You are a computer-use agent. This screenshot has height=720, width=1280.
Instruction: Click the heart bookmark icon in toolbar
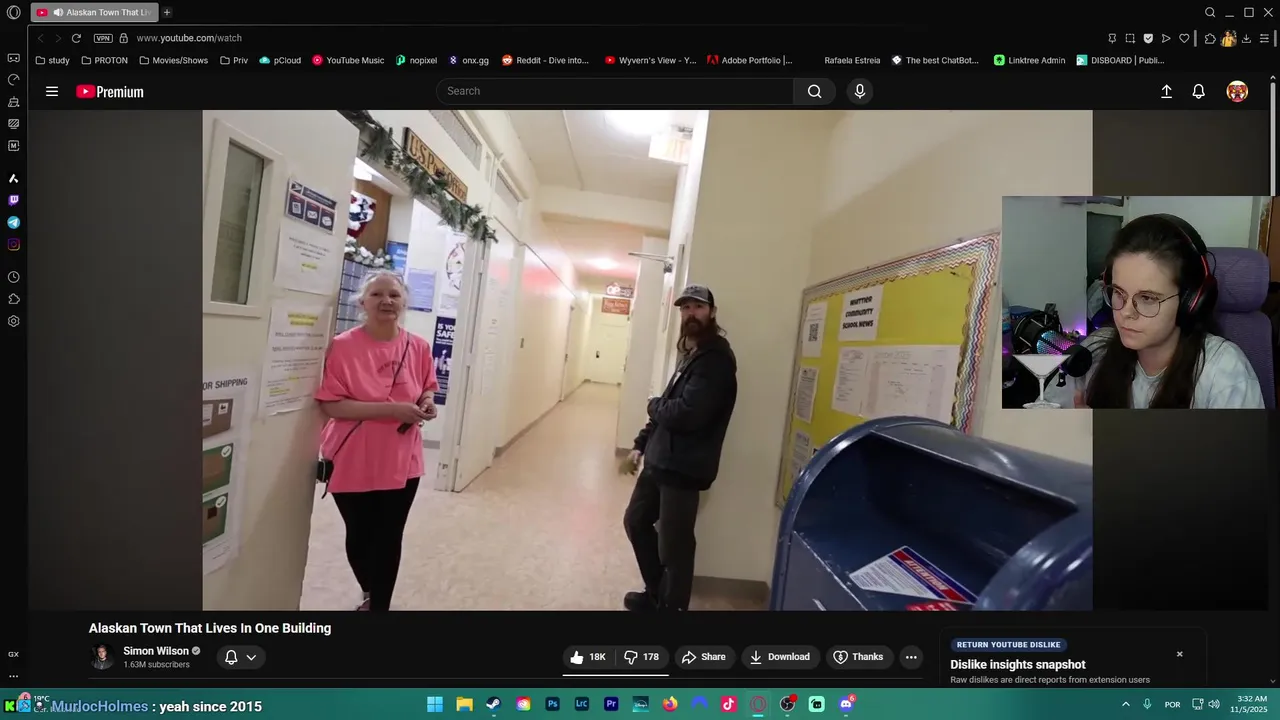[1184, 38]
